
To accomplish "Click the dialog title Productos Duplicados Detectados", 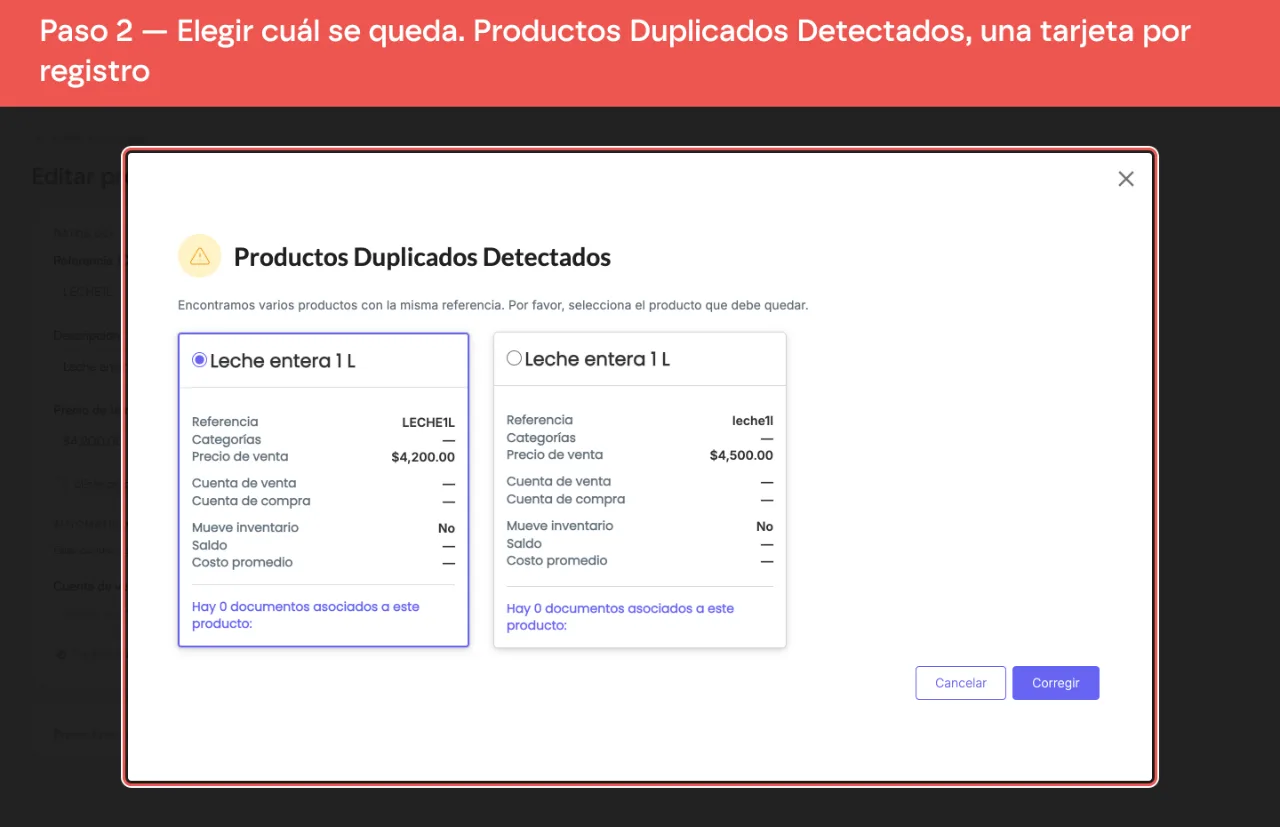I will point(422,257).
